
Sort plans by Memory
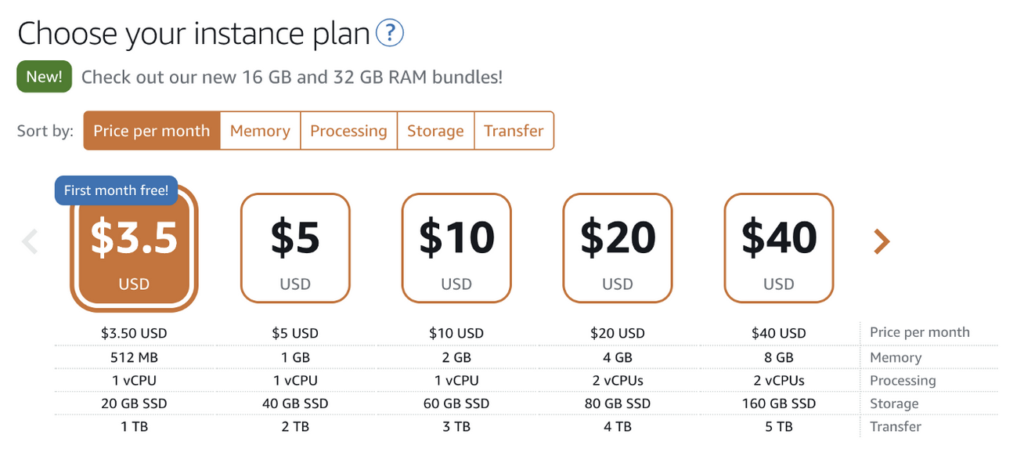tap(260, 131)
